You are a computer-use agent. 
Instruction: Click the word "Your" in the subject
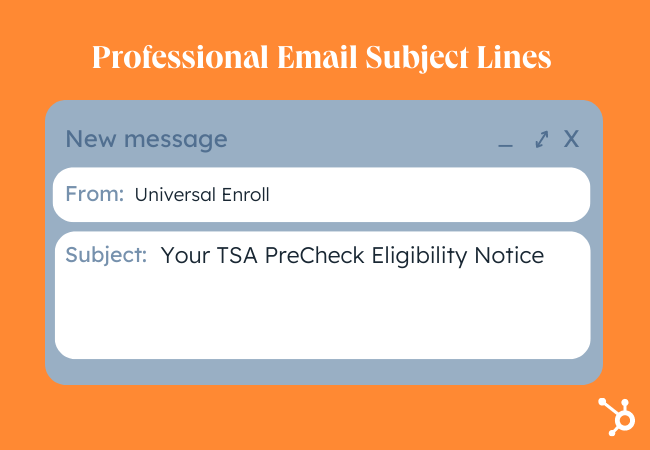tap(185, 255)
